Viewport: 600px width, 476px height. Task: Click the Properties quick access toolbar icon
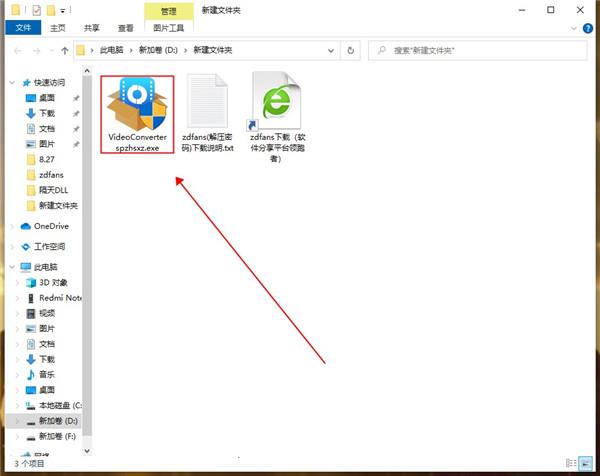(36, 10)
